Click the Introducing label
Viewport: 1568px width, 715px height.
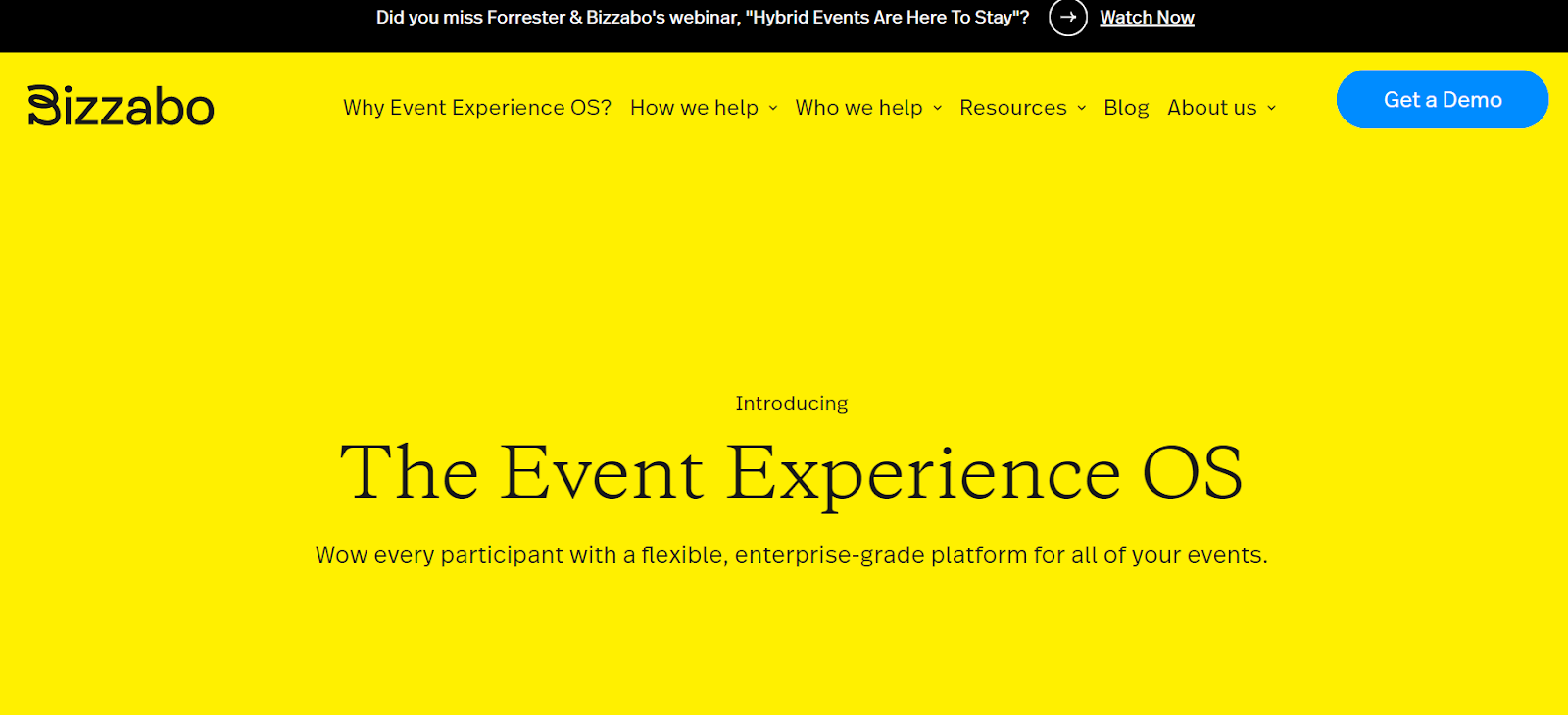[792, 404]
